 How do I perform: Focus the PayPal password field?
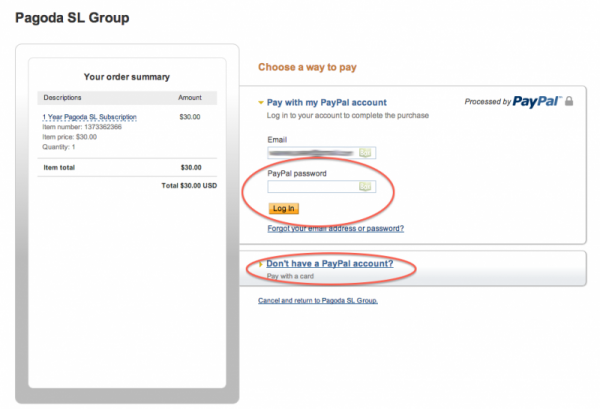[x=321, y=187]
